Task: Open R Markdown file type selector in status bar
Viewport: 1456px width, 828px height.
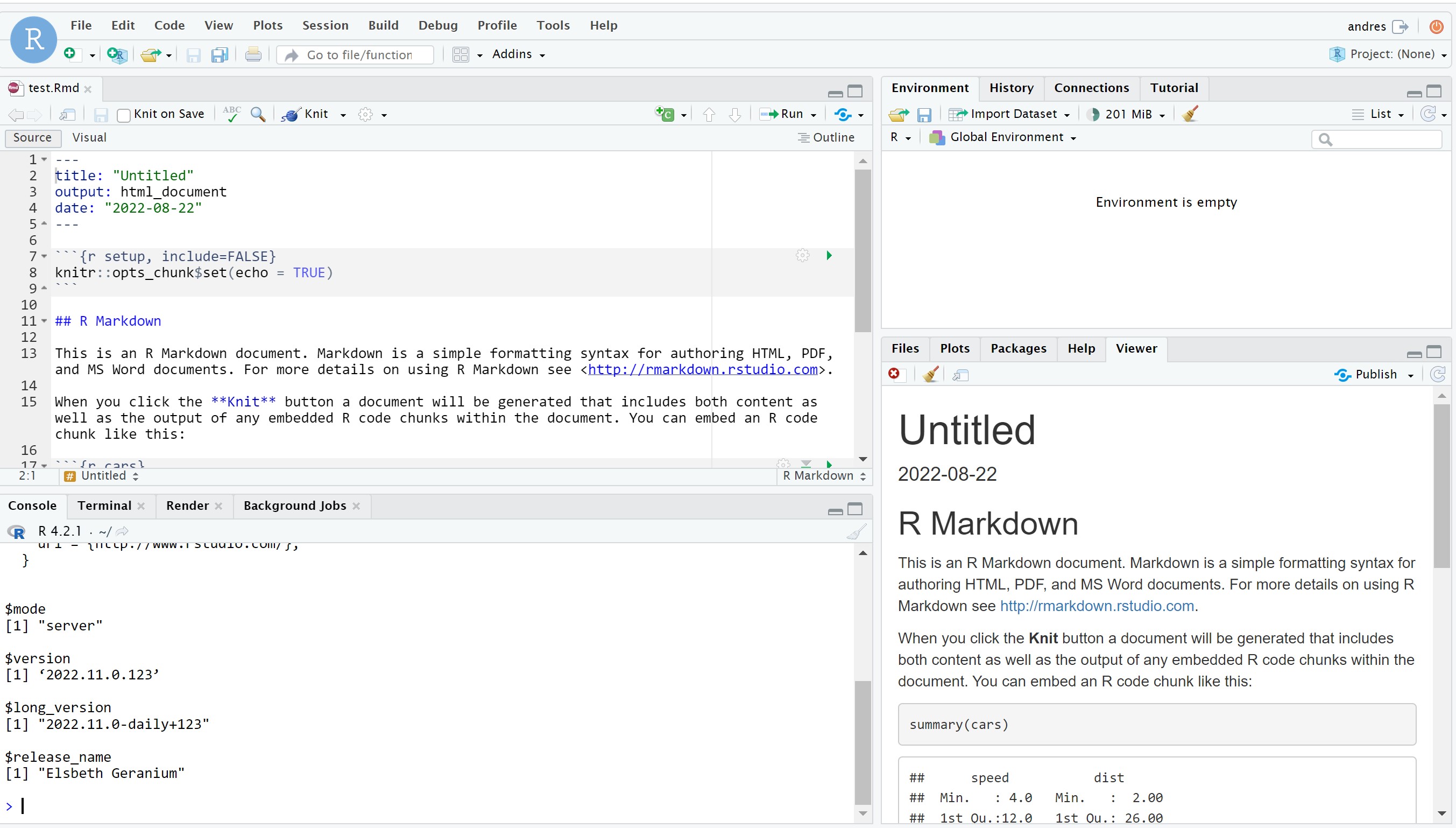Action: point(824,476)
